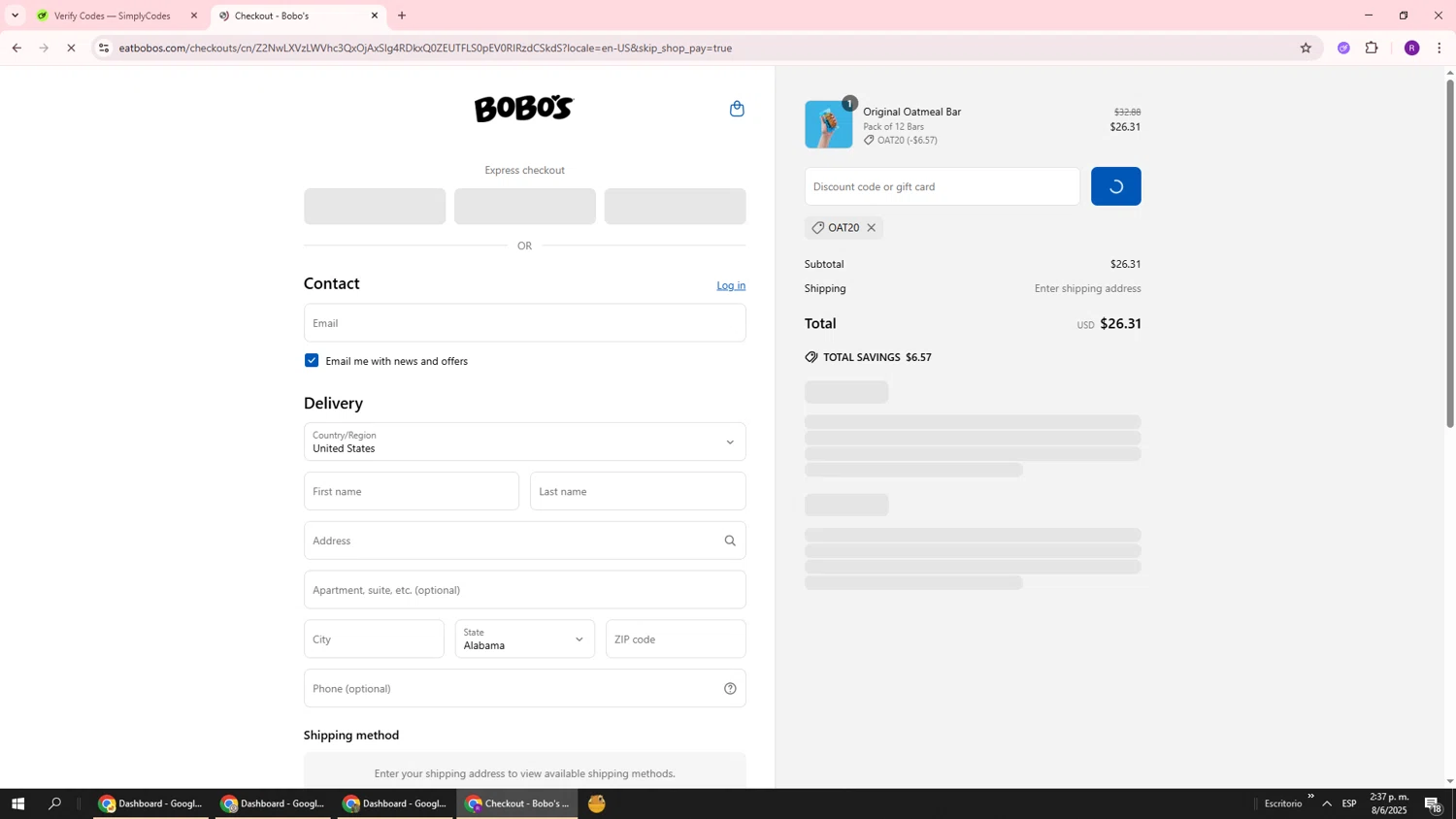View site information icon in address bar
The width and height of the screenshot is (1456, 819).
click(104, 48)
